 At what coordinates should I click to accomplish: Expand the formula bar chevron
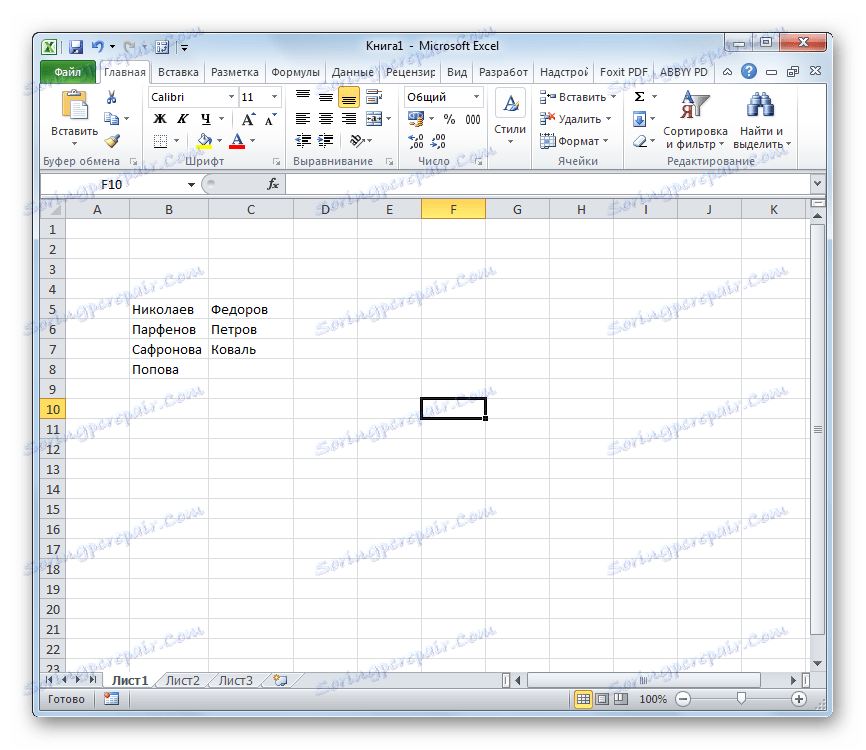tap(818, 183)
